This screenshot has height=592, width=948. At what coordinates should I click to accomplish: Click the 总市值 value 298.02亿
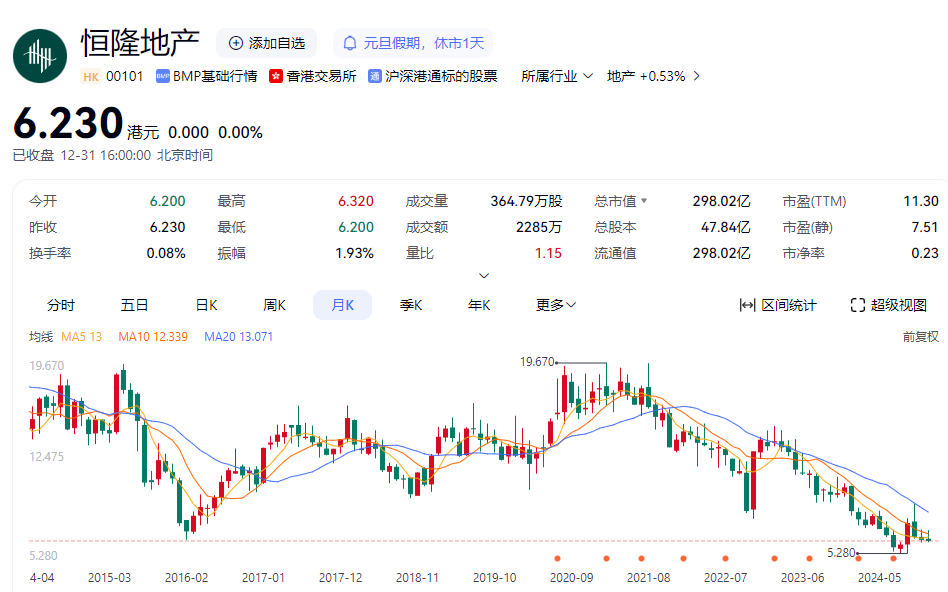[x=721, y=201]
